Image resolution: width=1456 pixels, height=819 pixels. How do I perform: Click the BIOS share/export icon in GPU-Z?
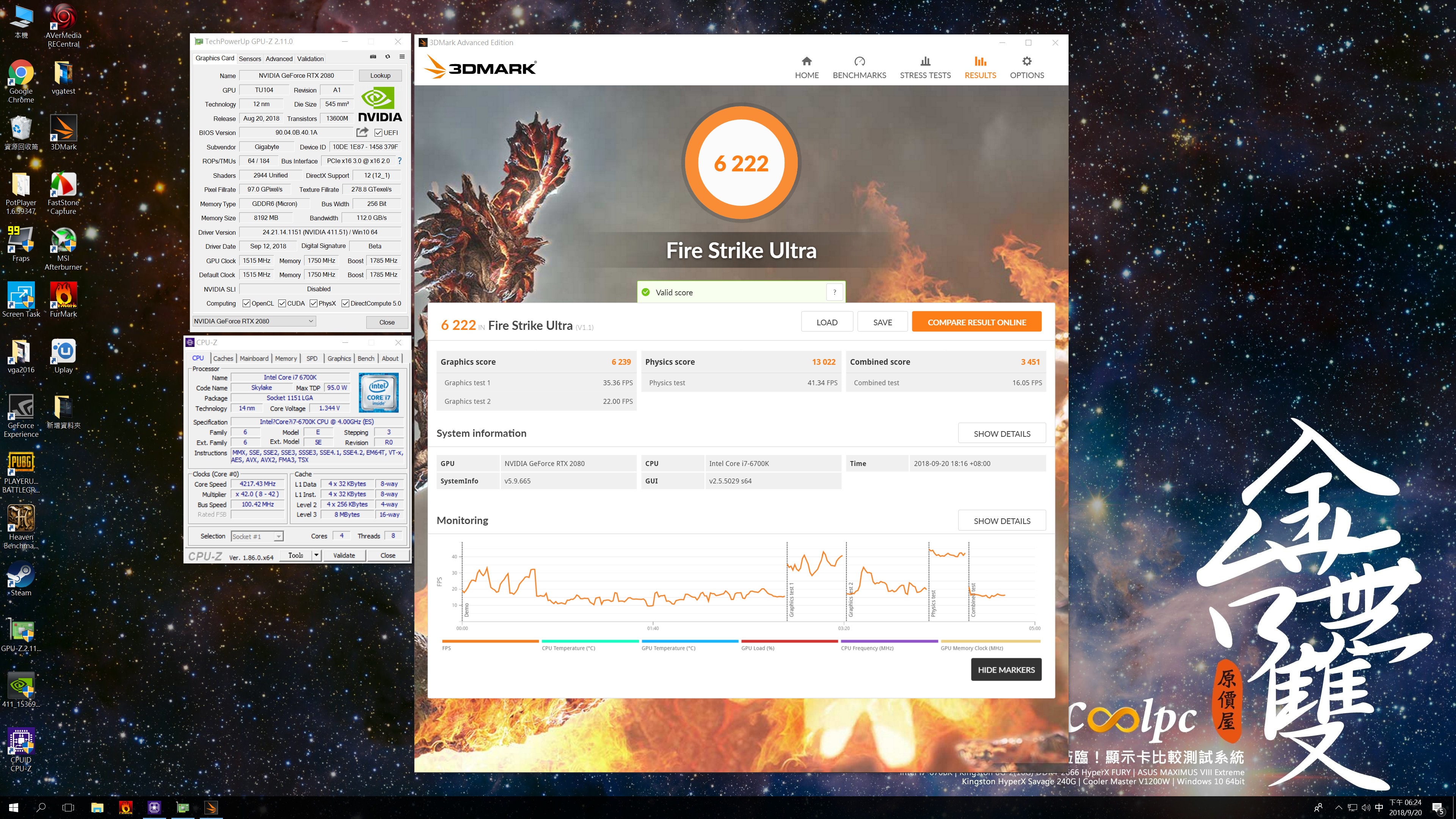coord(362,132)
